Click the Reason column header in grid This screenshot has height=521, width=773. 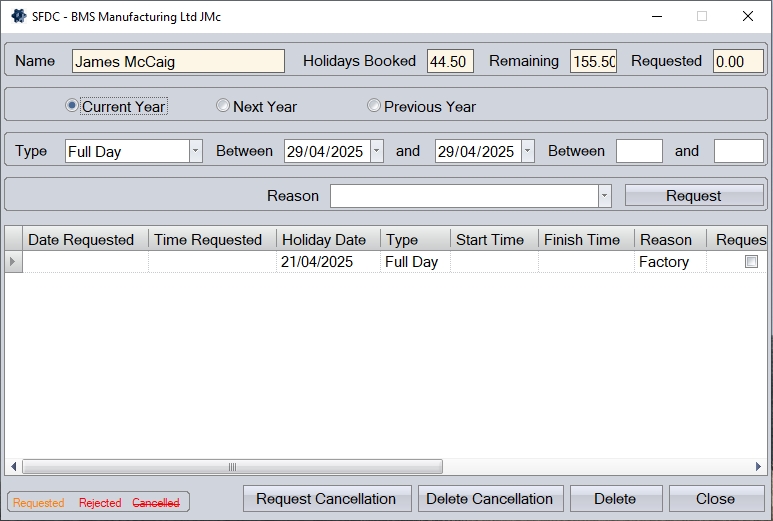coord(670,240)
